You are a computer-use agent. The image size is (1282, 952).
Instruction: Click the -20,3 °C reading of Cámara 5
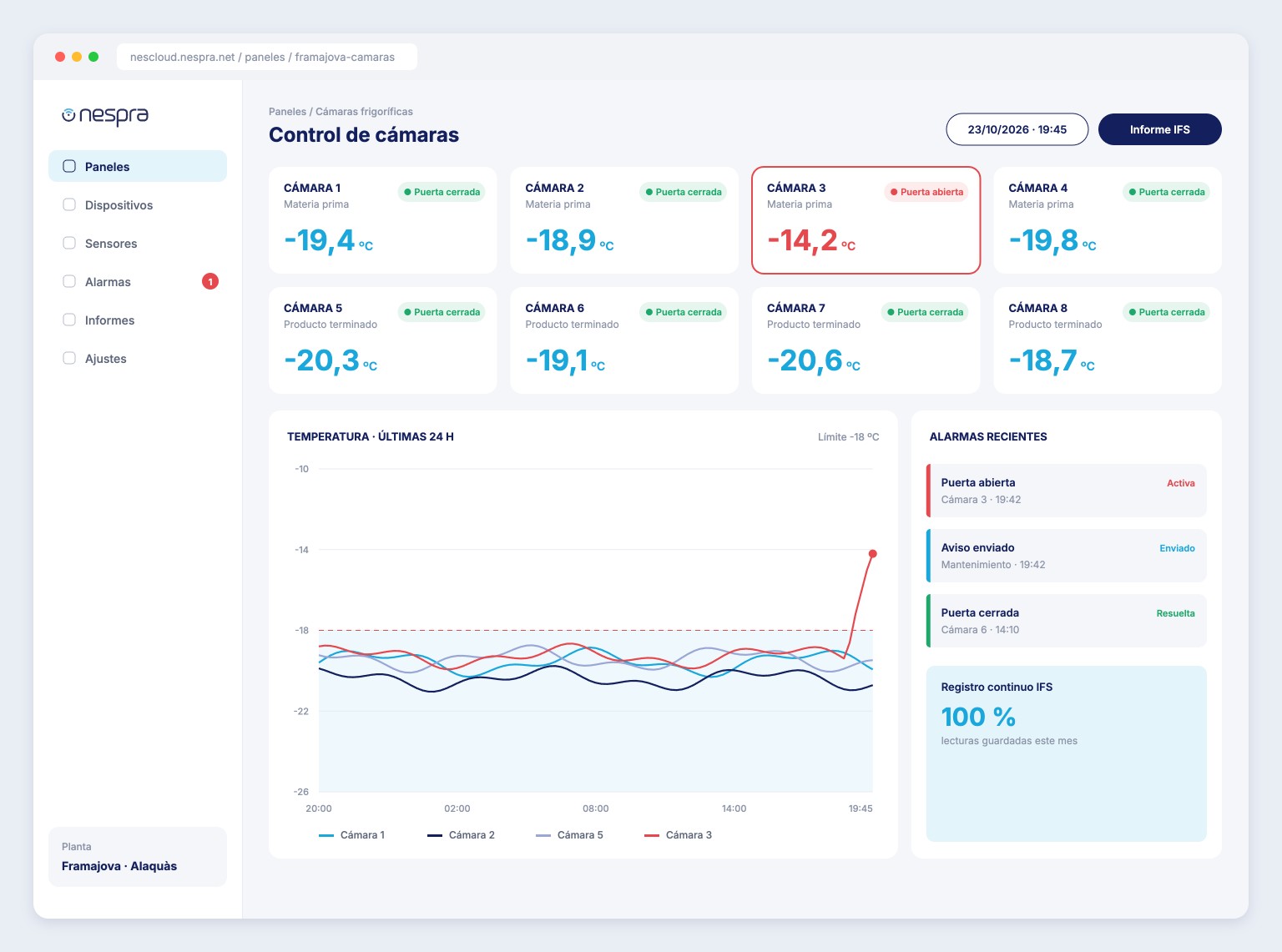[x=331, y=361]
